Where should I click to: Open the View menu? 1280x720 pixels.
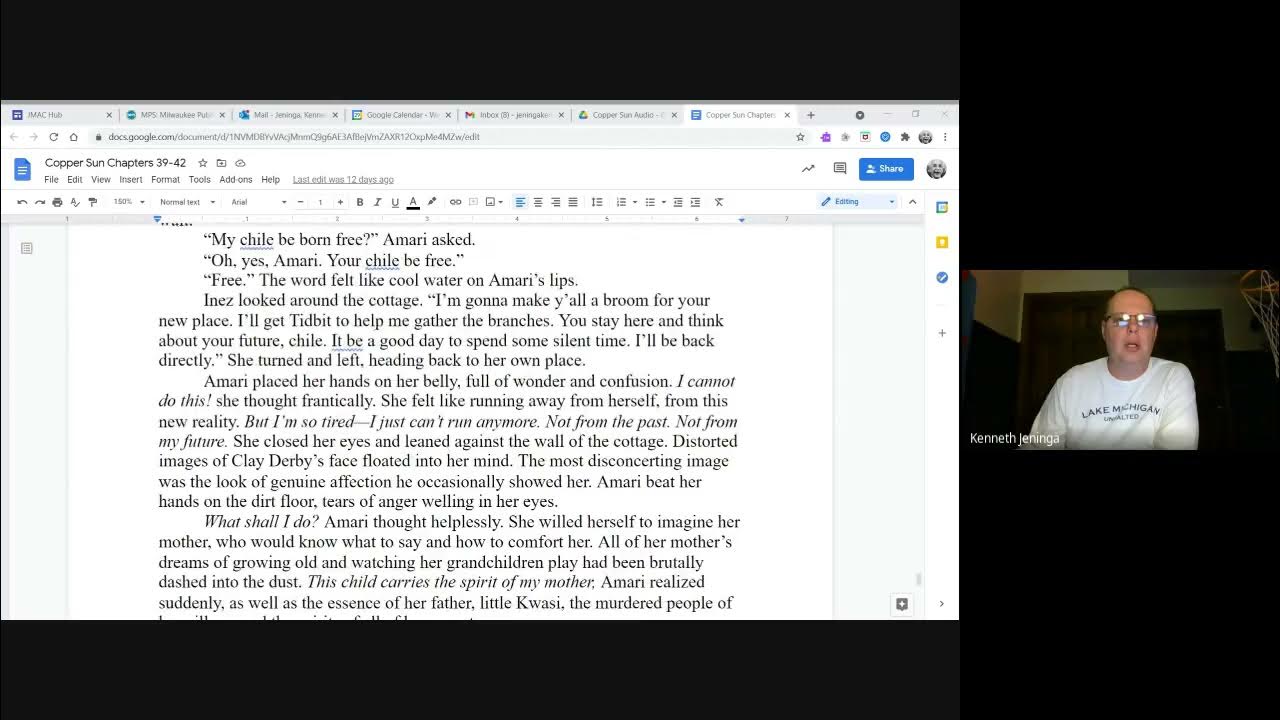pos(101,180)
